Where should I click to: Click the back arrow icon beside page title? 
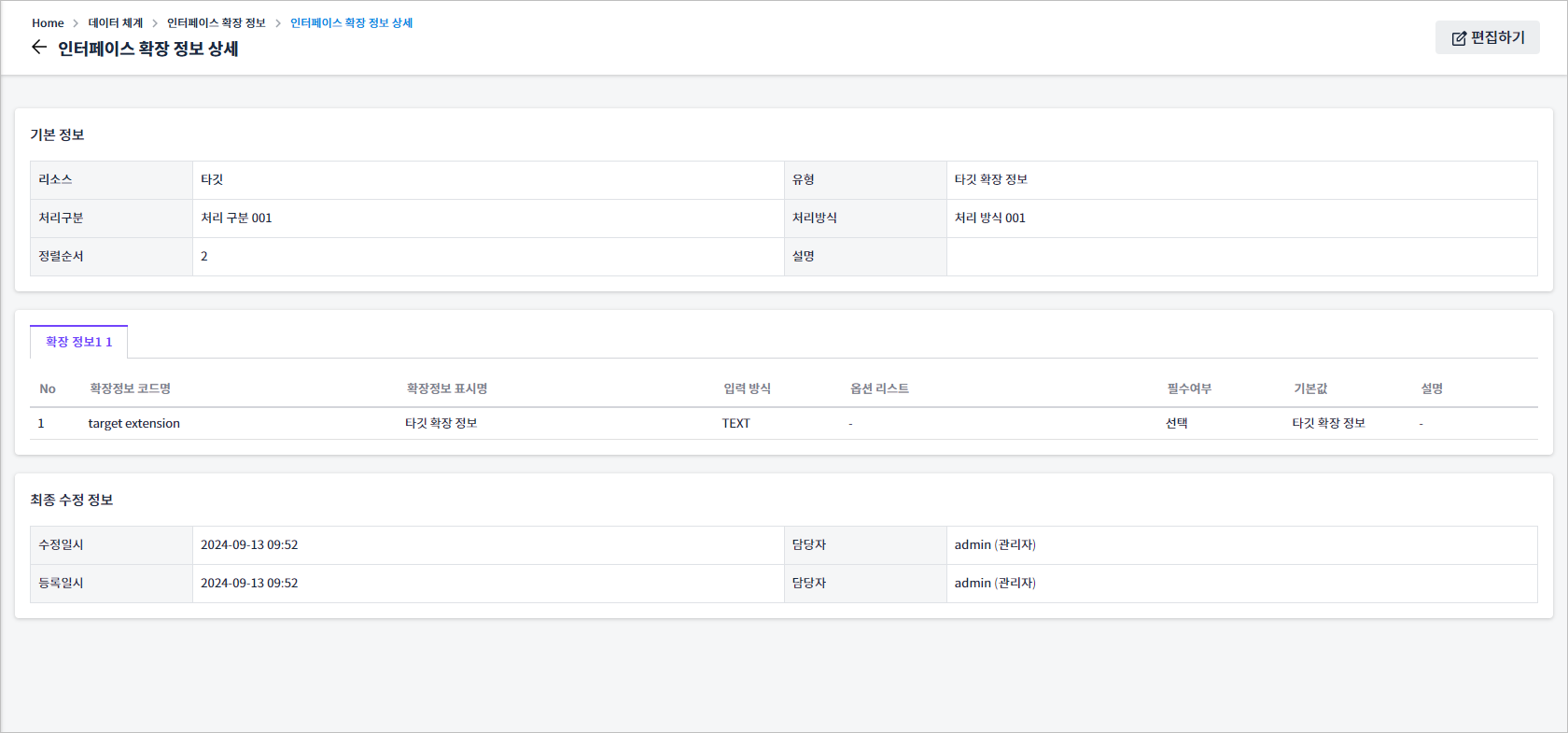[38, 48]
